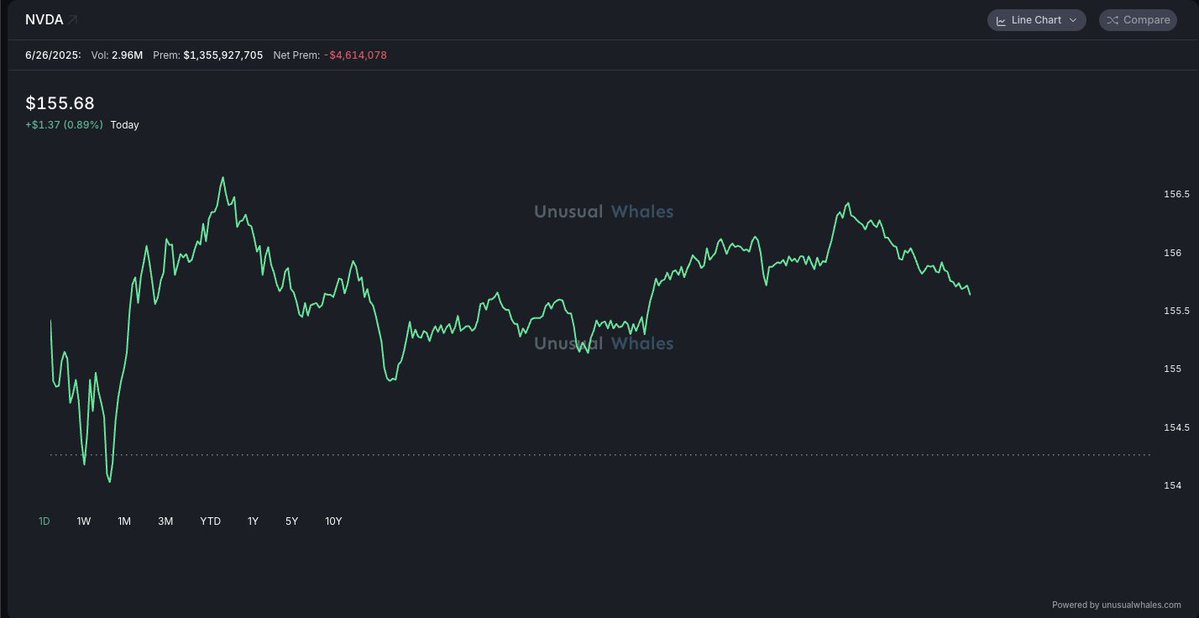Click the NVDA ticker symbol title
Screen dimensions: 1199x618
point(44,20)
